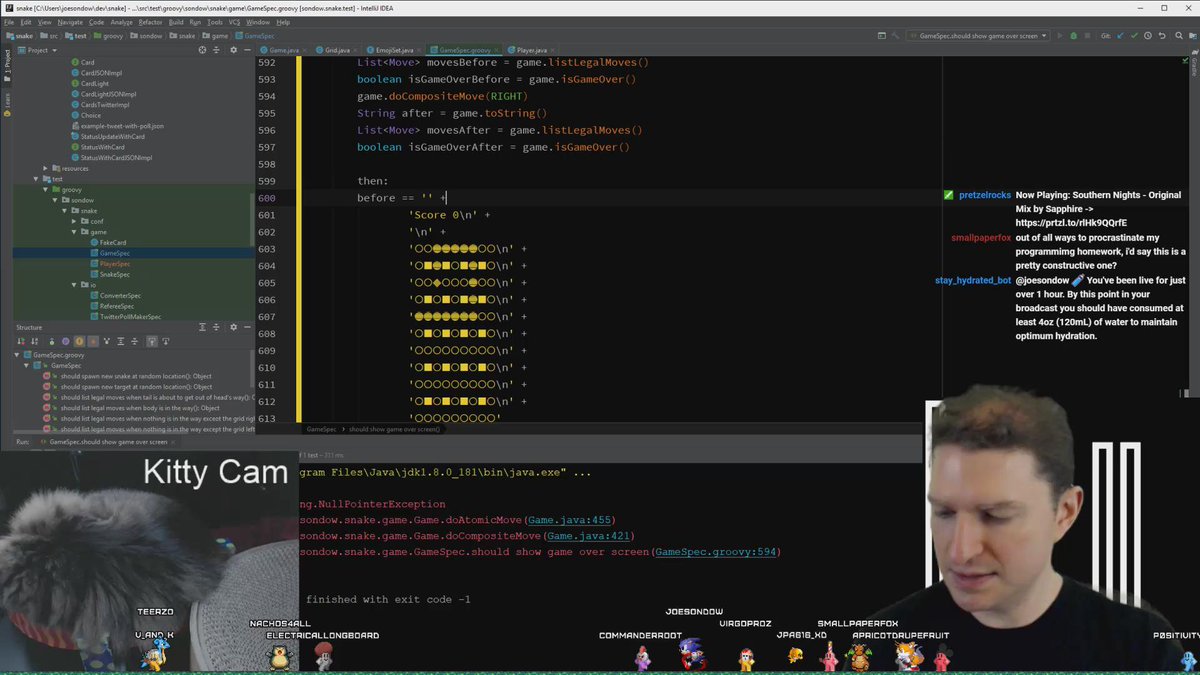The width and height of the screenshot is (1200, 675).
Task: Select example-tweet-with-poll.json file
Action: pos(122,126)
